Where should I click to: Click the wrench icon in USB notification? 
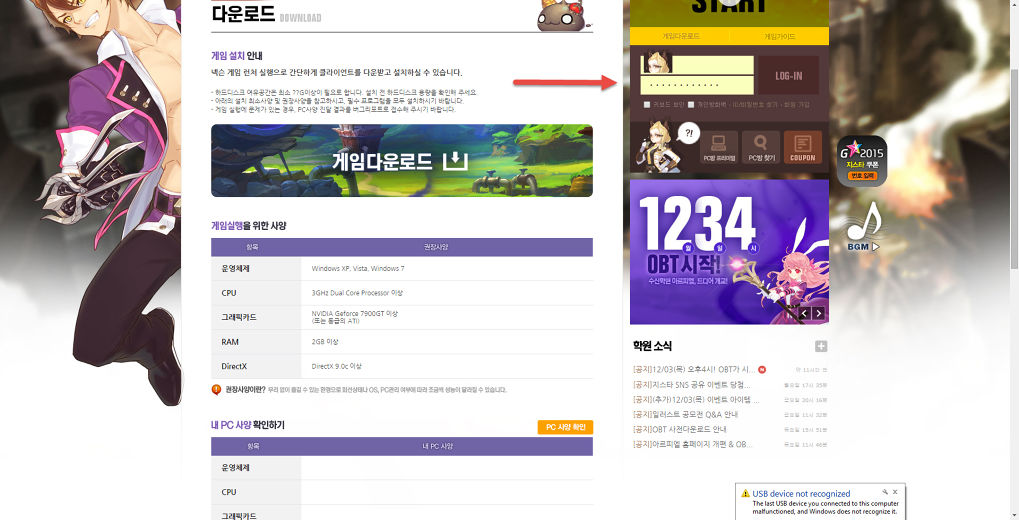[x=885, y=492]
